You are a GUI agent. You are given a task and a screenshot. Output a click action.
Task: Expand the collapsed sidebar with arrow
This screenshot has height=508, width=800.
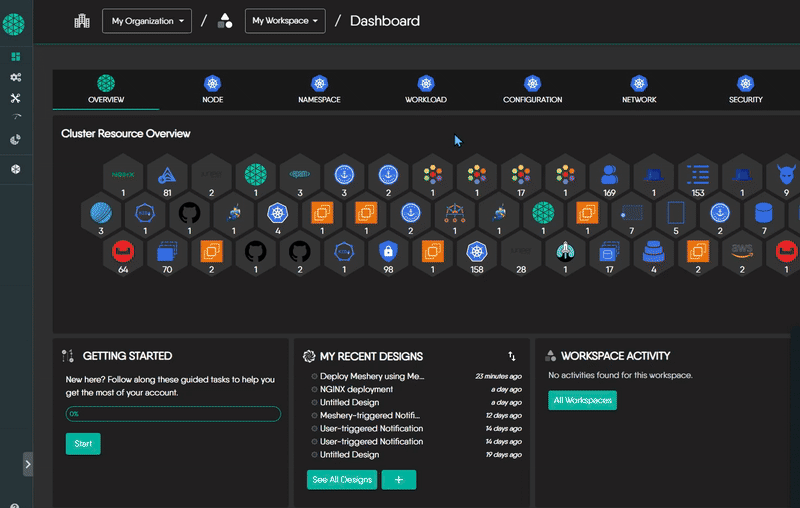pos(27,464)
